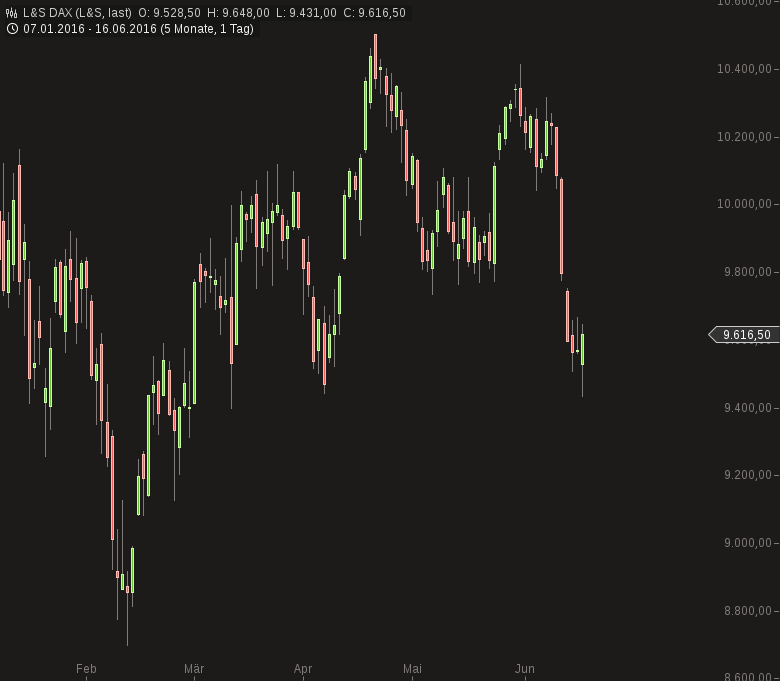
Task: Select the Mai label on the time axis
Action: (x=412, y=669)
